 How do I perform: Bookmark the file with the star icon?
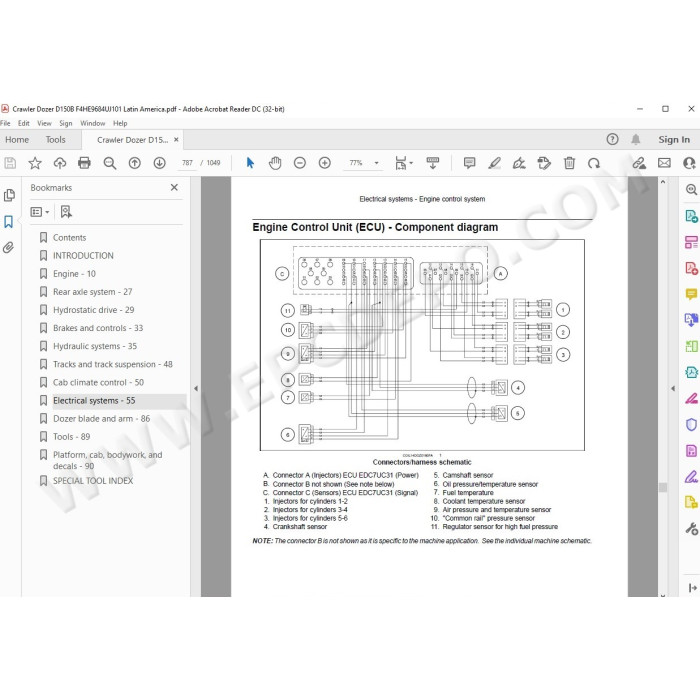click(x=35, y=163)
